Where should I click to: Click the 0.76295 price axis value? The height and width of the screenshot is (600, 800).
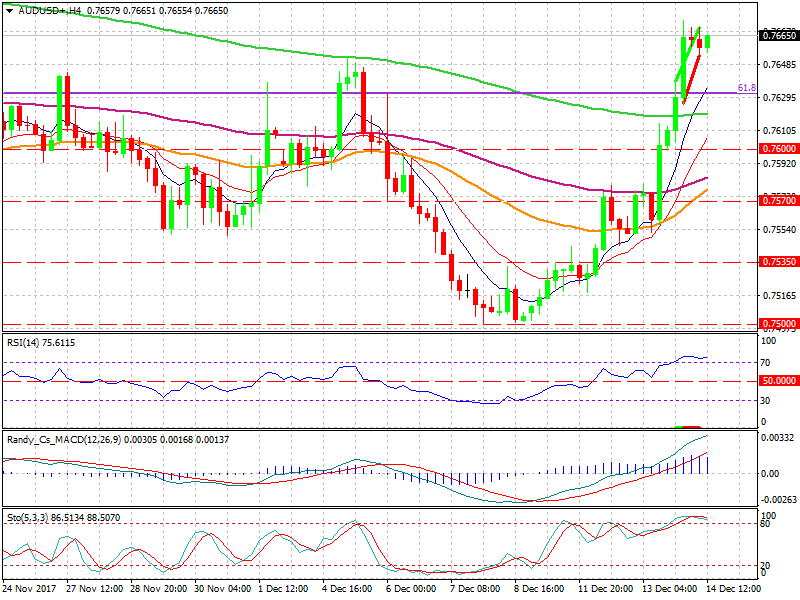pyautogui.click(x=780, y=97)
